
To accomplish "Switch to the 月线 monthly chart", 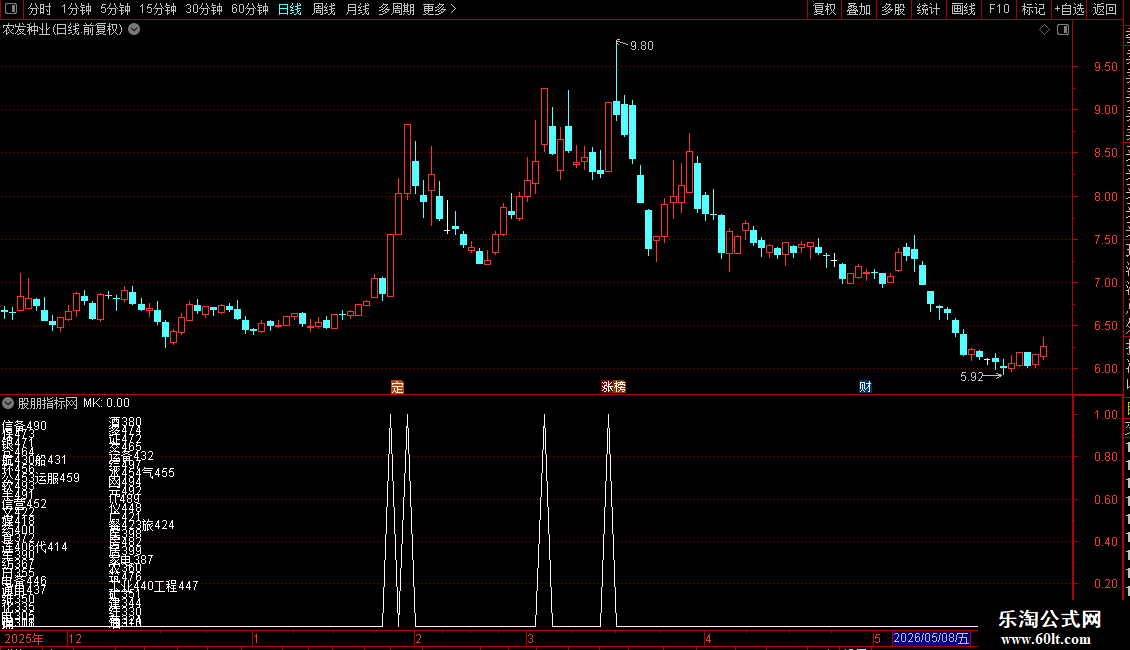I will tap(357, 9).
